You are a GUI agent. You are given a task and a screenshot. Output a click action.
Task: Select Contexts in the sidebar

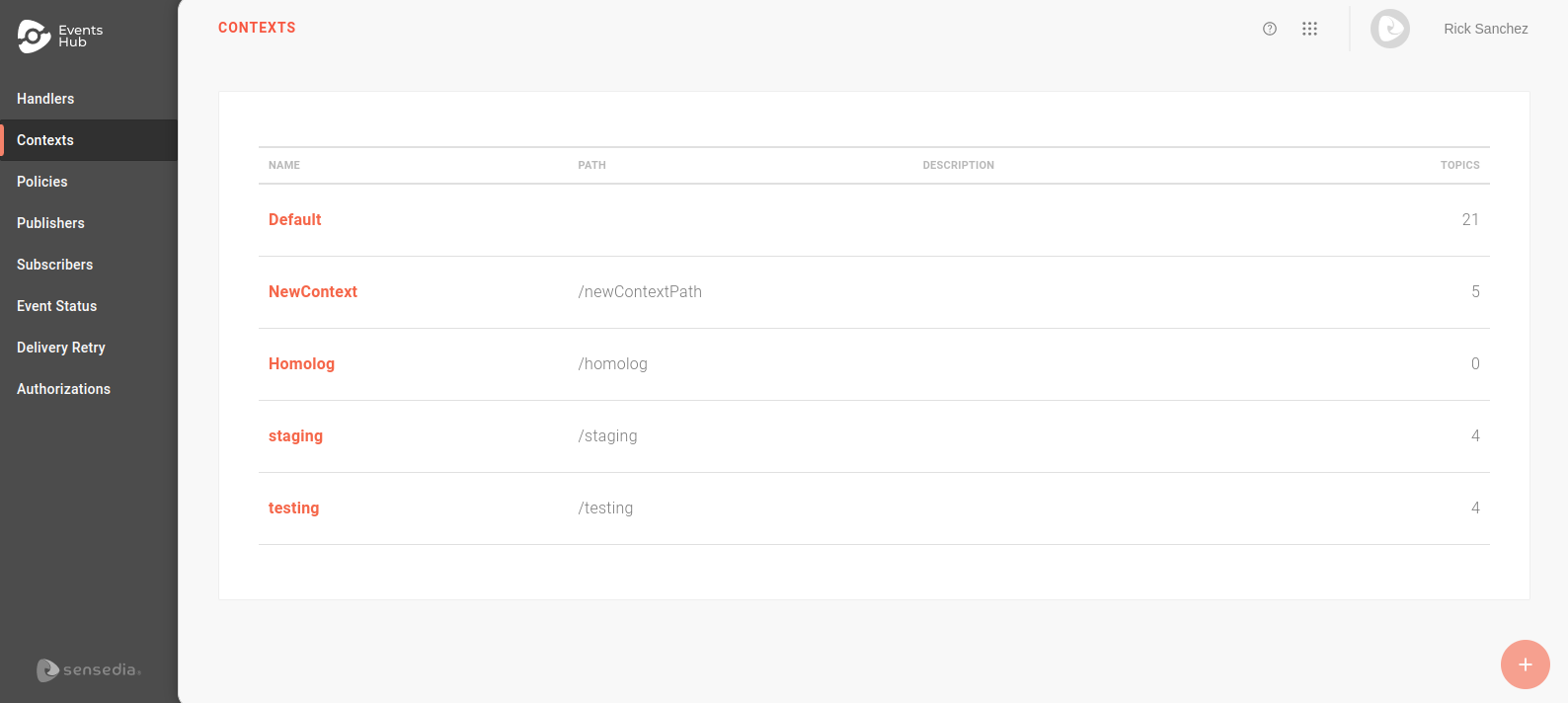[x=45, y=140]
